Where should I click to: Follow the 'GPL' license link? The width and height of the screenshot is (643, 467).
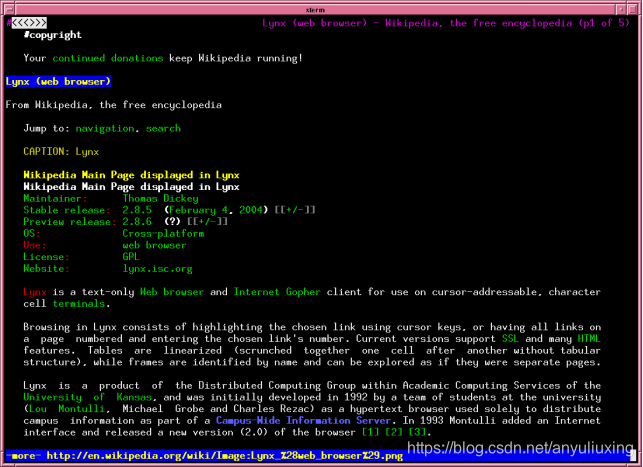(131, 257)
